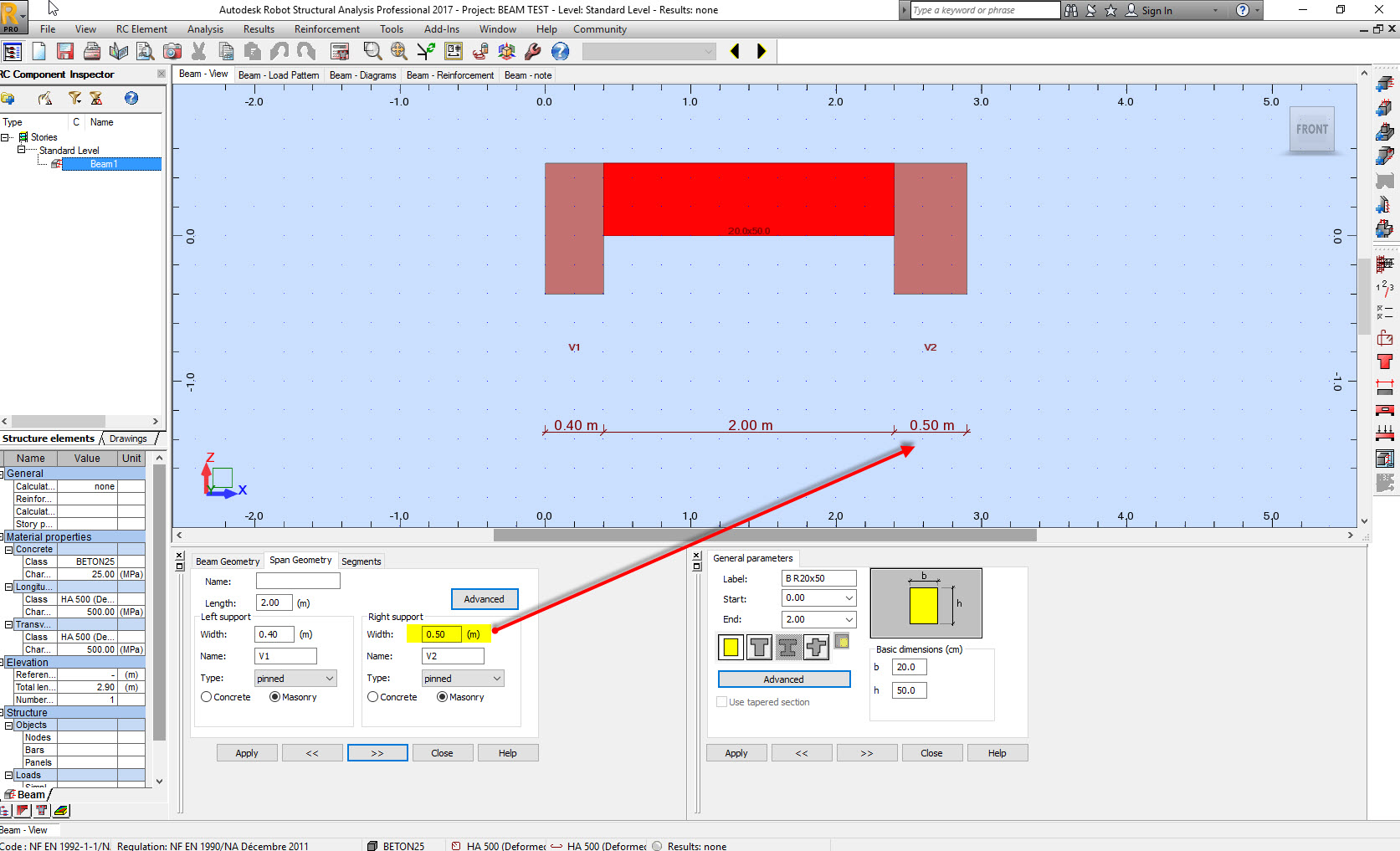Click the Print icon in toolbar
The height and width of the screenshot is (851, 1400).
[x=92, y=51]
